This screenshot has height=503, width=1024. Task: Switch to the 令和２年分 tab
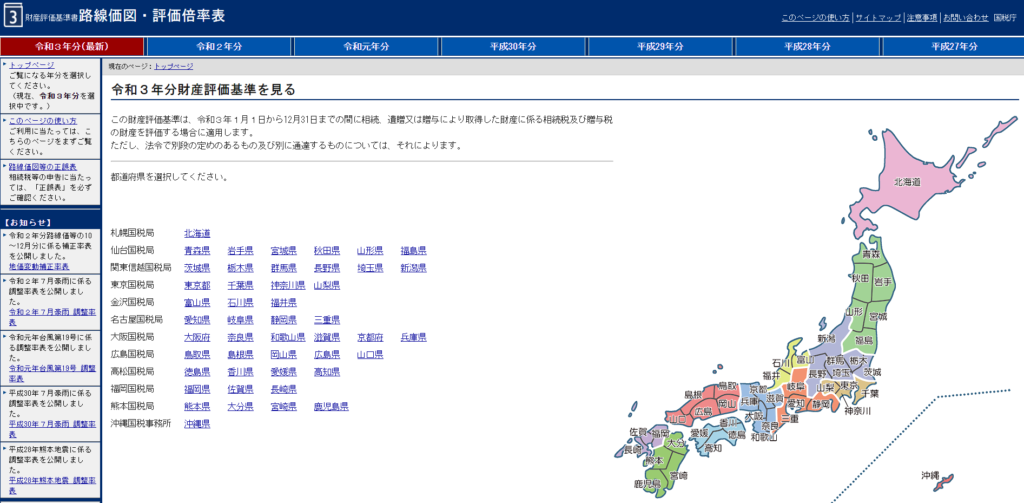click(220, 47)
